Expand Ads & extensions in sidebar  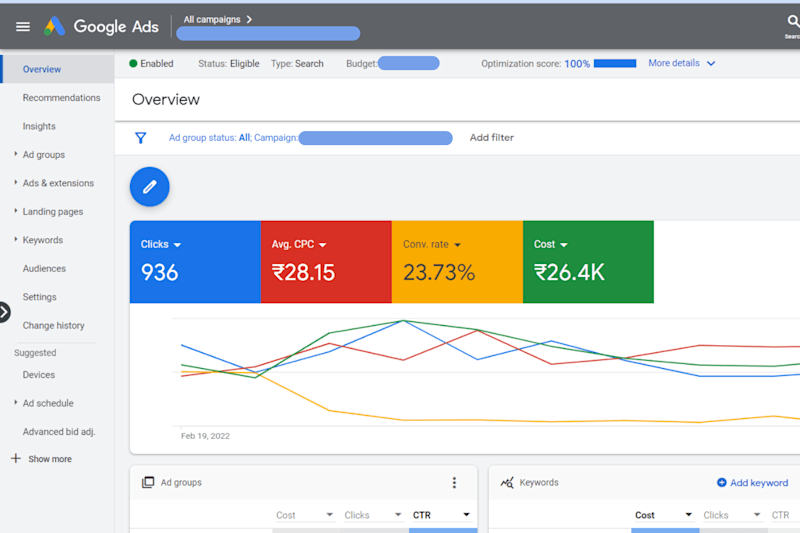(x=15, y=182)
